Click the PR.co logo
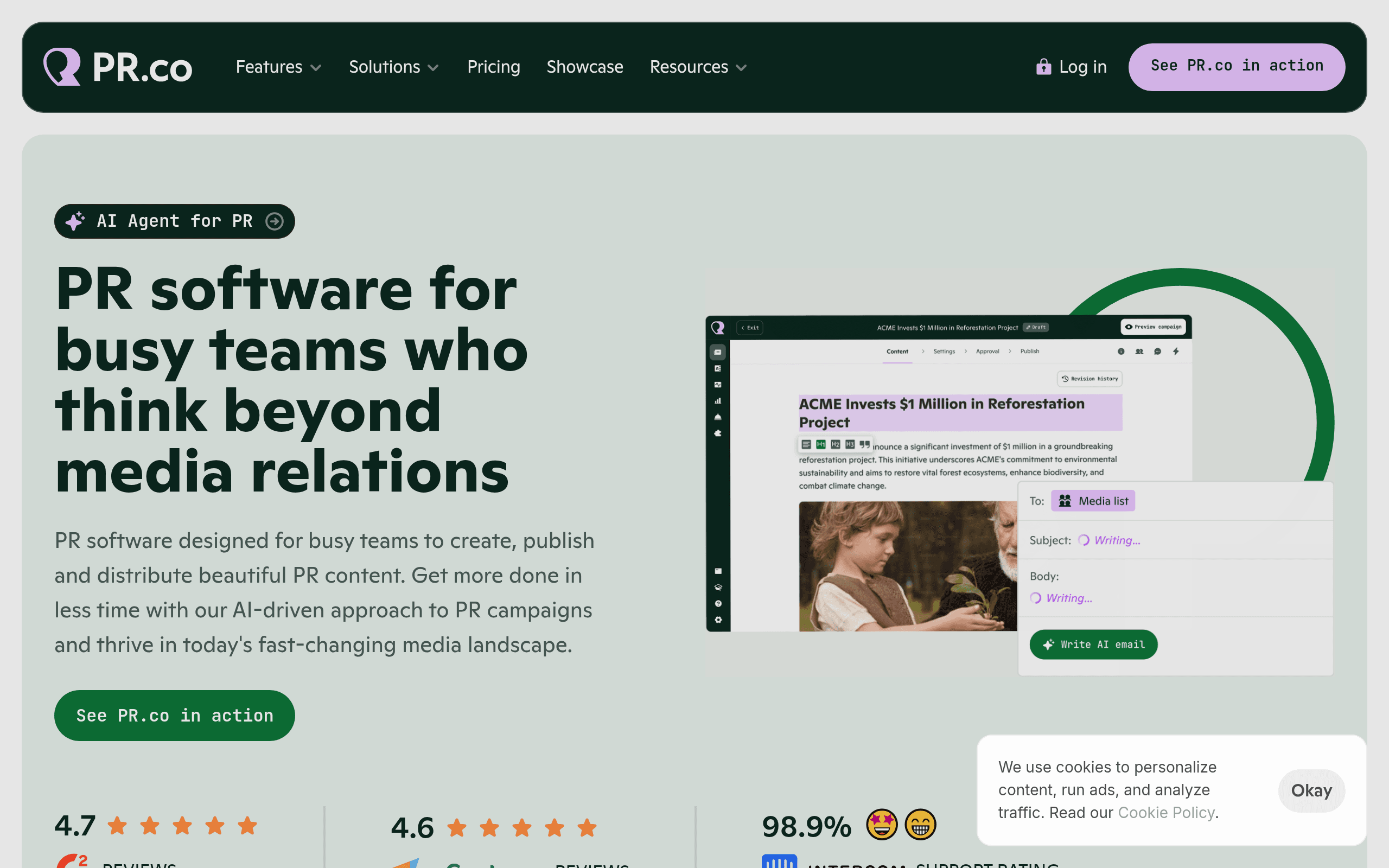The image size is (1389, 868). [x=118, y=67]
